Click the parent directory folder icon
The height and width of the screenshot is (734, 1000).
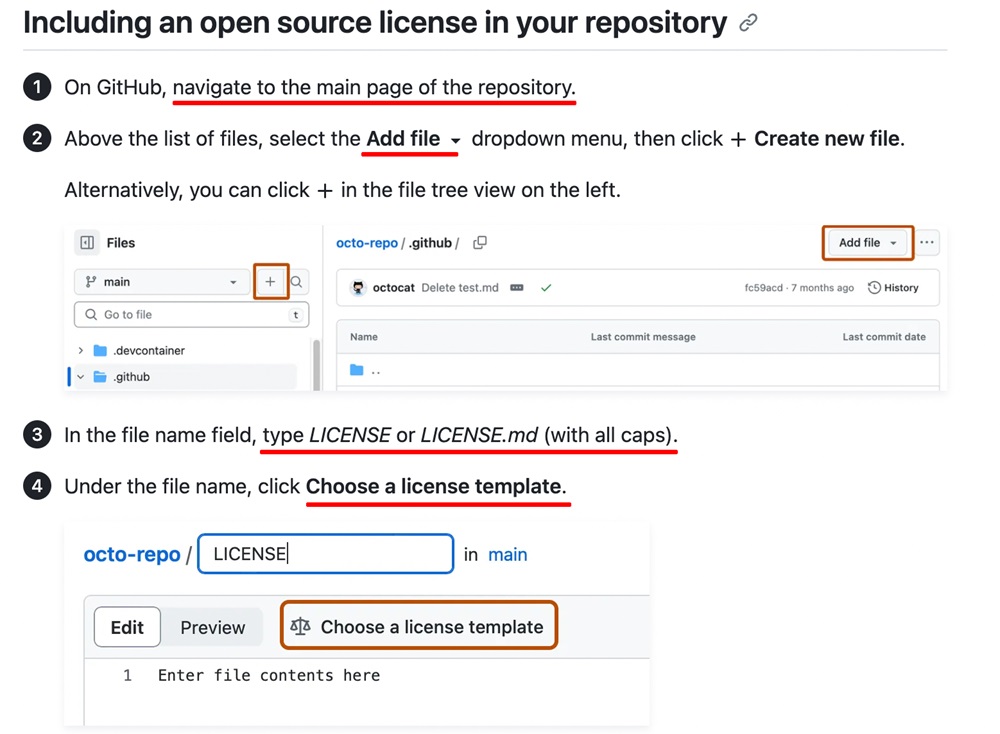coord(357,371)
